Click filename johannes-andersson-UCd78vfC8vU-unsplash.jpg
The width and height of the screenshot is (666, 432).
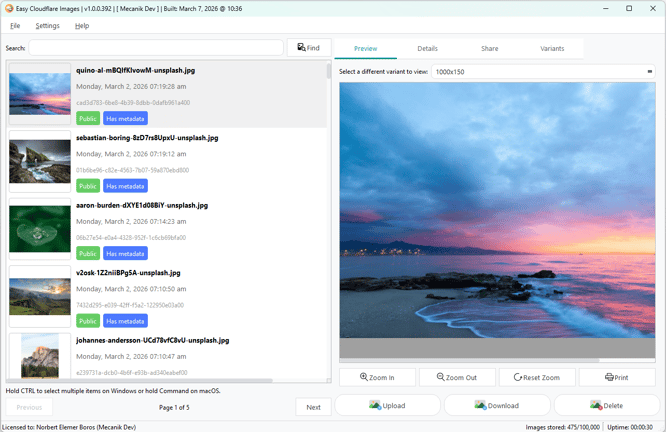pyautogui.click(x=152, y=341)
